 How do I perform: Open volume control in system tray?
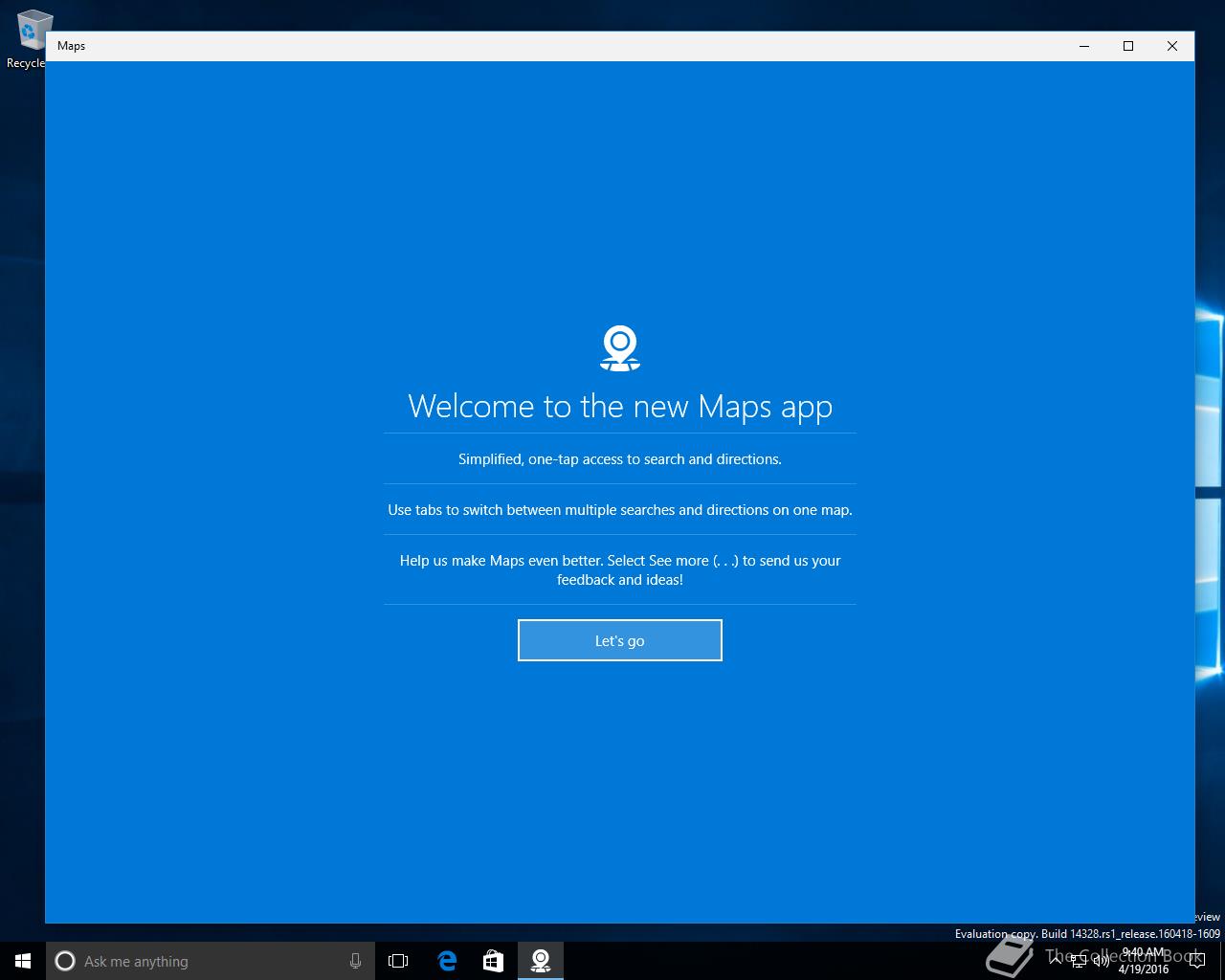[x=1102, y=961]
